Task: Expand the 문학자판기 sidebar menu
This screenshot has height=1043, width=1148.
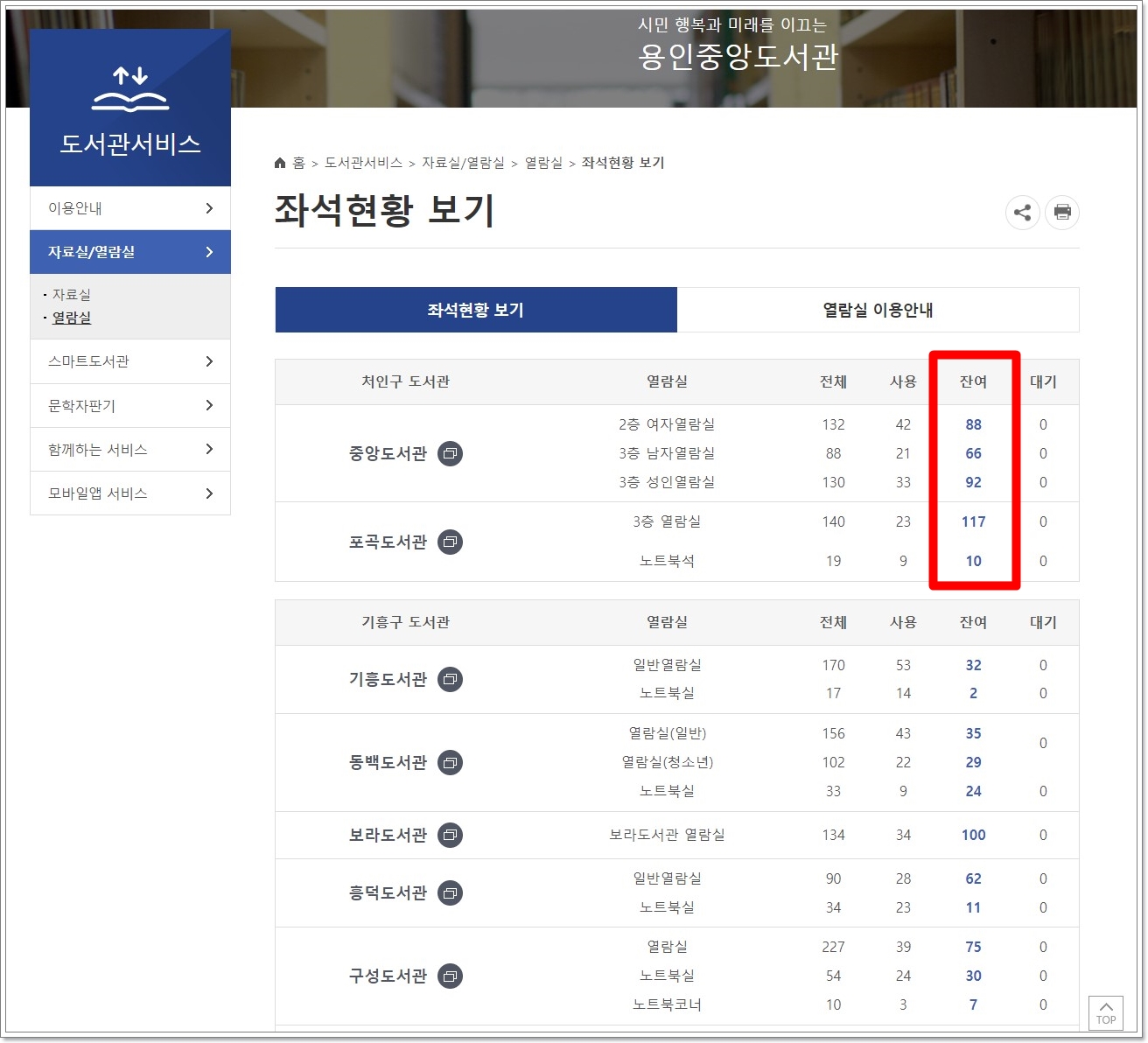Action: point(130,405)
